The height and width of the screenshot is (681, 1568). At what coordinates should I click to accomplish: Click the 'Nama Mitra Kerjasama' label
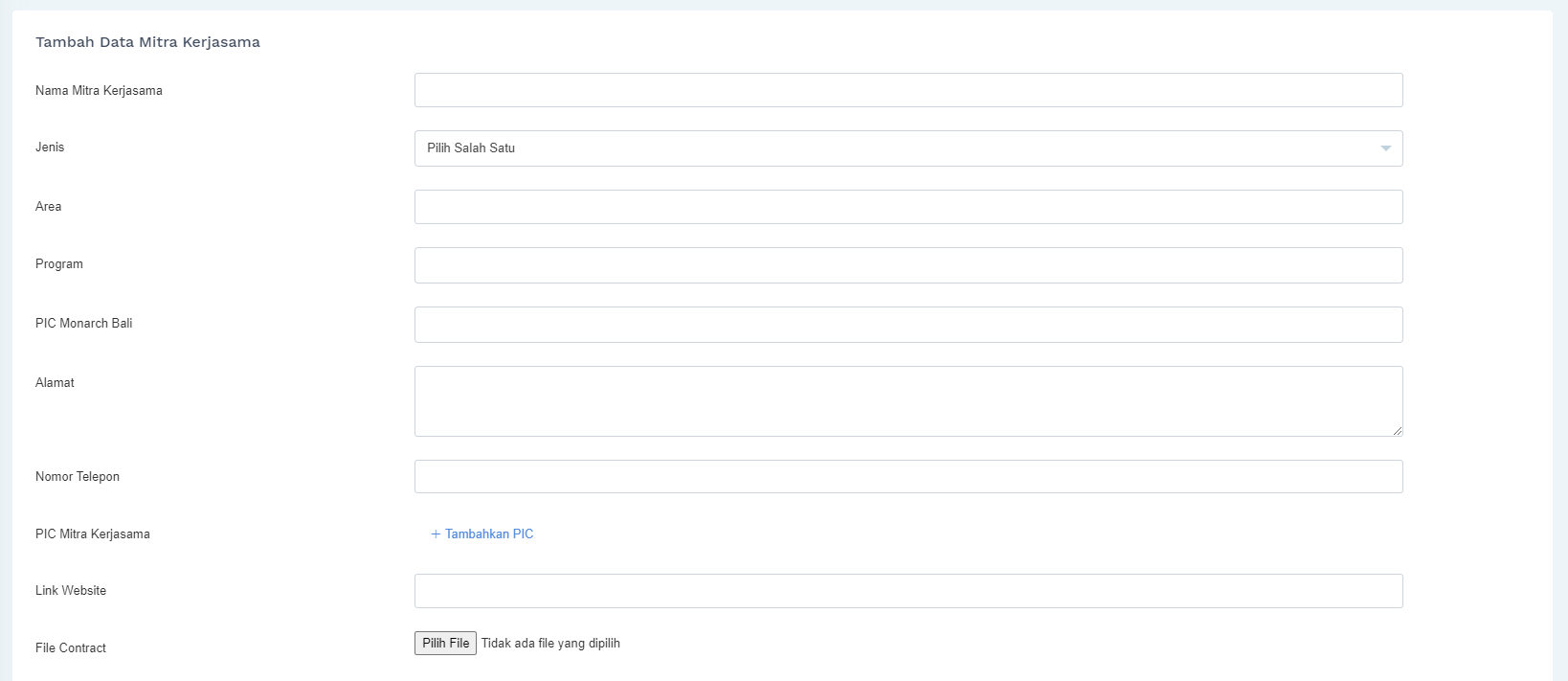click(x=99, y=91)
